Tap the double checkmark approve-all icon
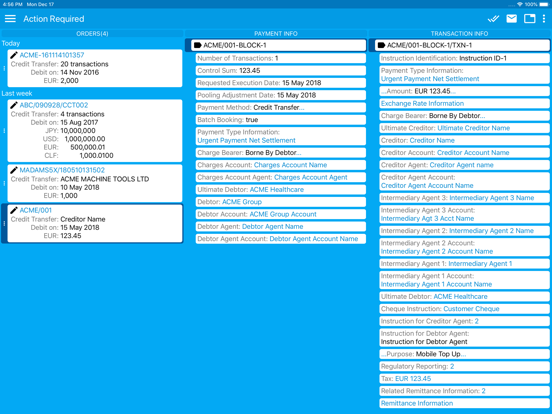The image size is (552, 414). point(494,19)
